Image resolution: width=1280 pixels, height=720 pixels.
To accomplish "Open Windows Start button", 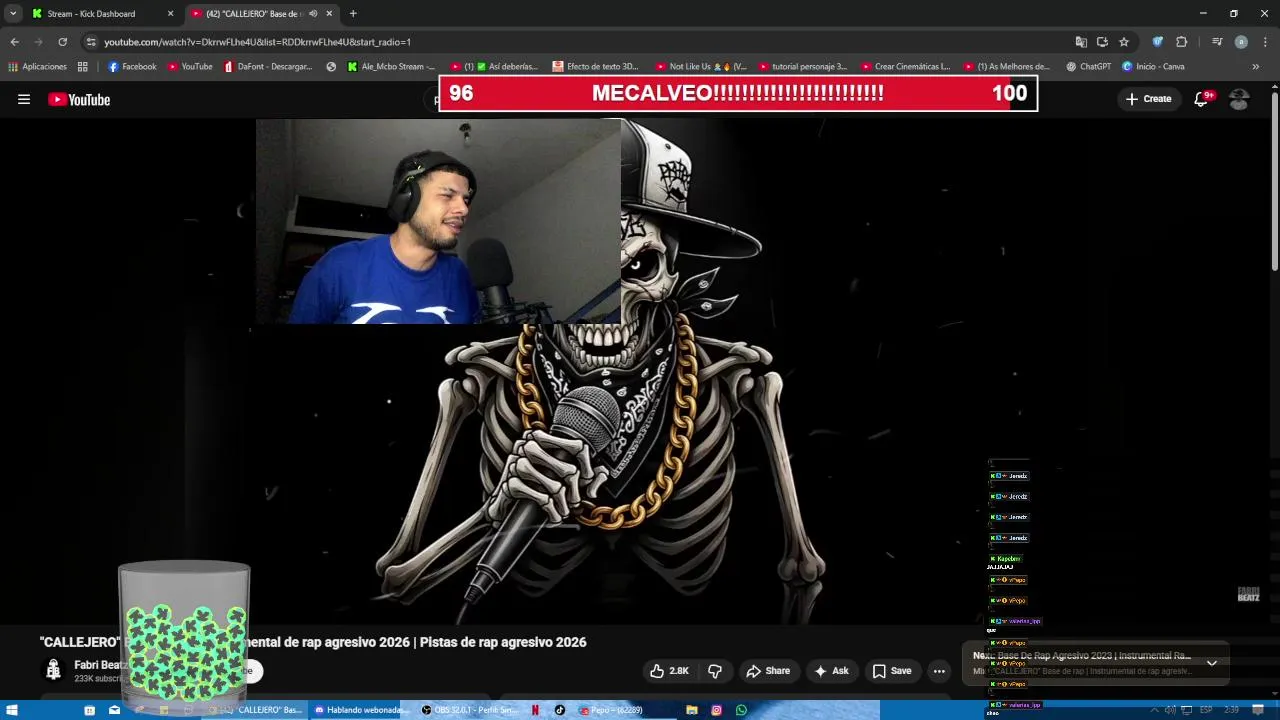I will pos(11,710).
